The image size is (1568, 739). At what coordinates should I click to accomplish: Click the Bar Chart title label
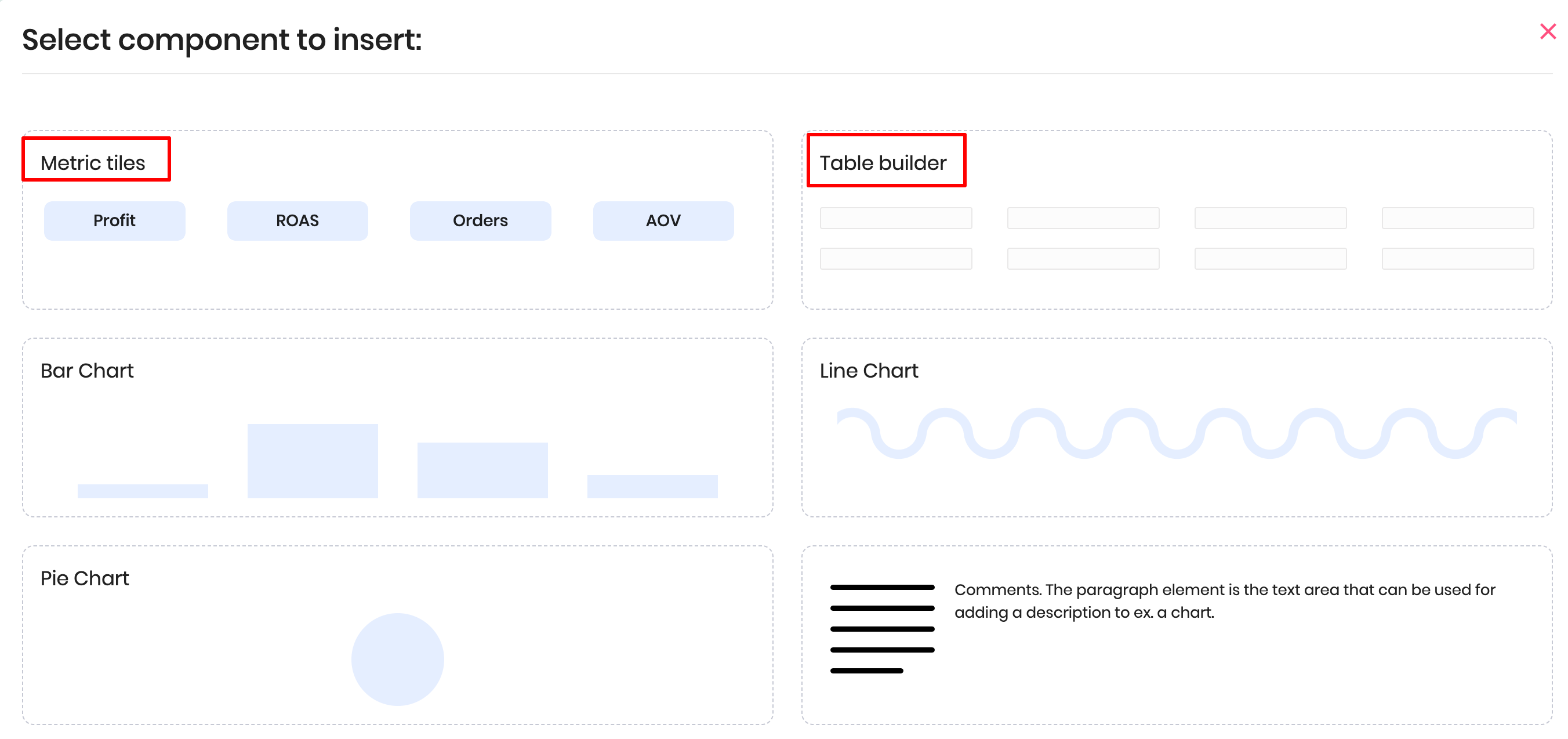pos(87,371)
